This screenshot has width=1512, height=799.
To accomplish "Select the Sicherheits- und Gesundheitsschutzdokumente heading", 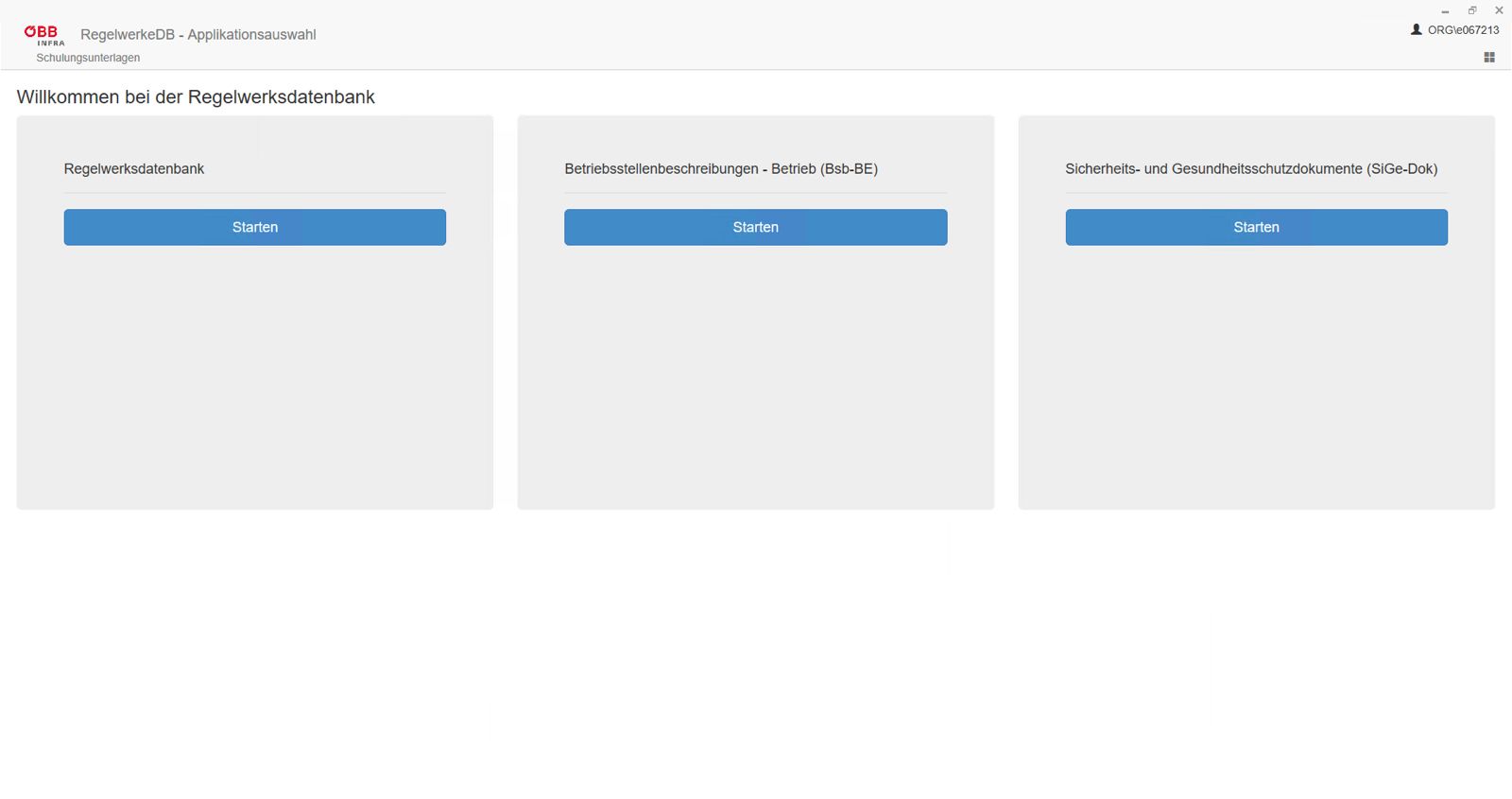I will pos(1251,169).
